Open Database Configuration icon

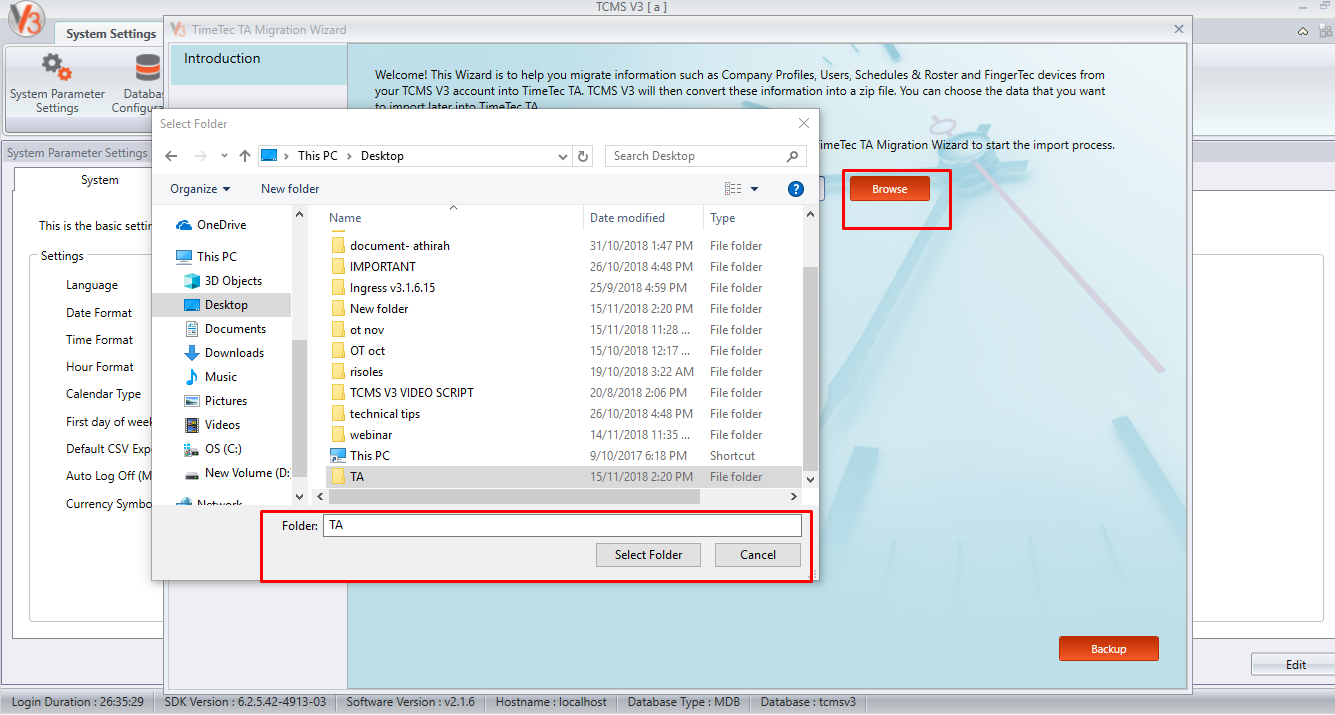pos(148,68)
